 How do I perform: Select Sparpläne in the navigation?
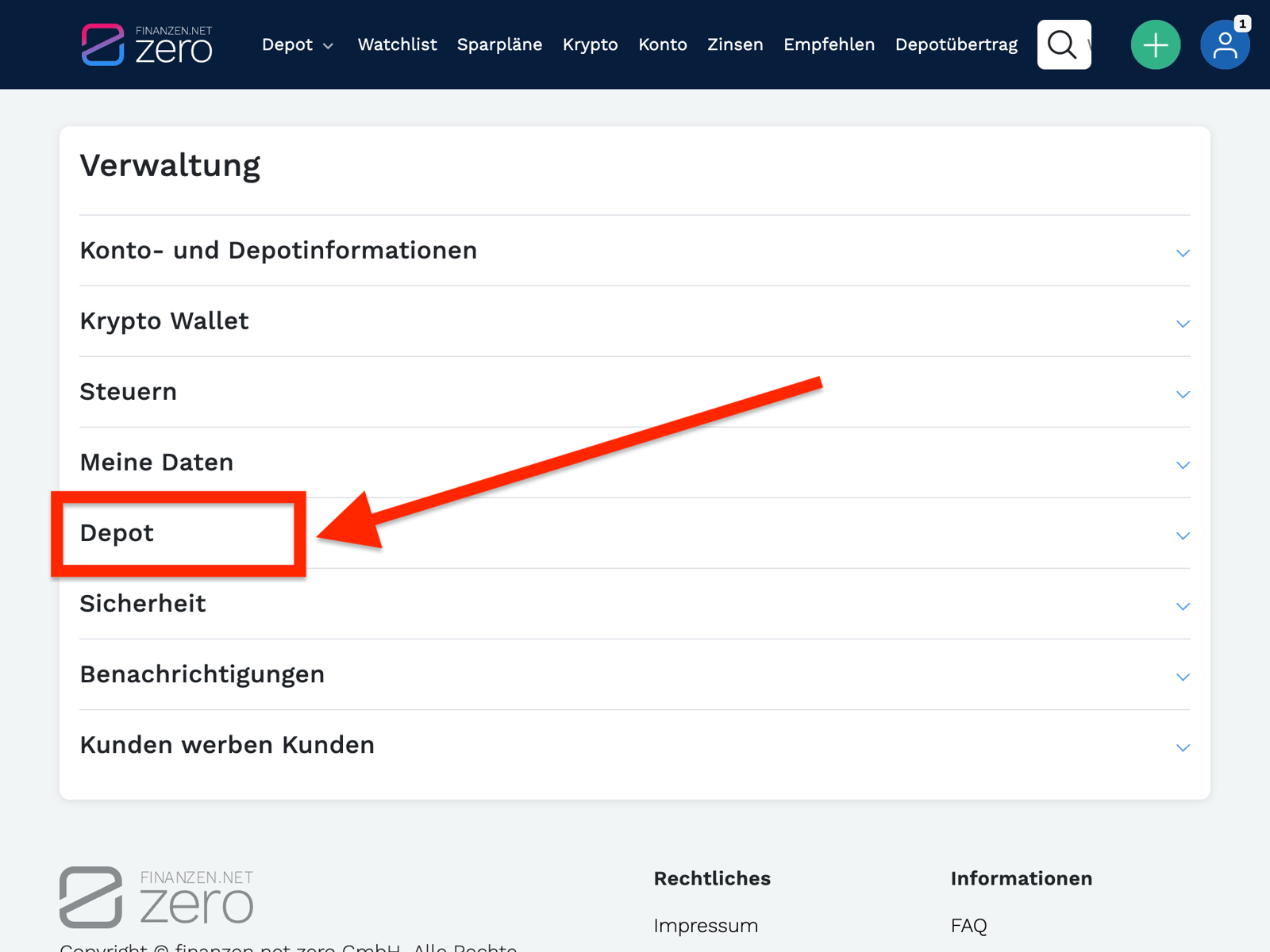coord(499,44)
